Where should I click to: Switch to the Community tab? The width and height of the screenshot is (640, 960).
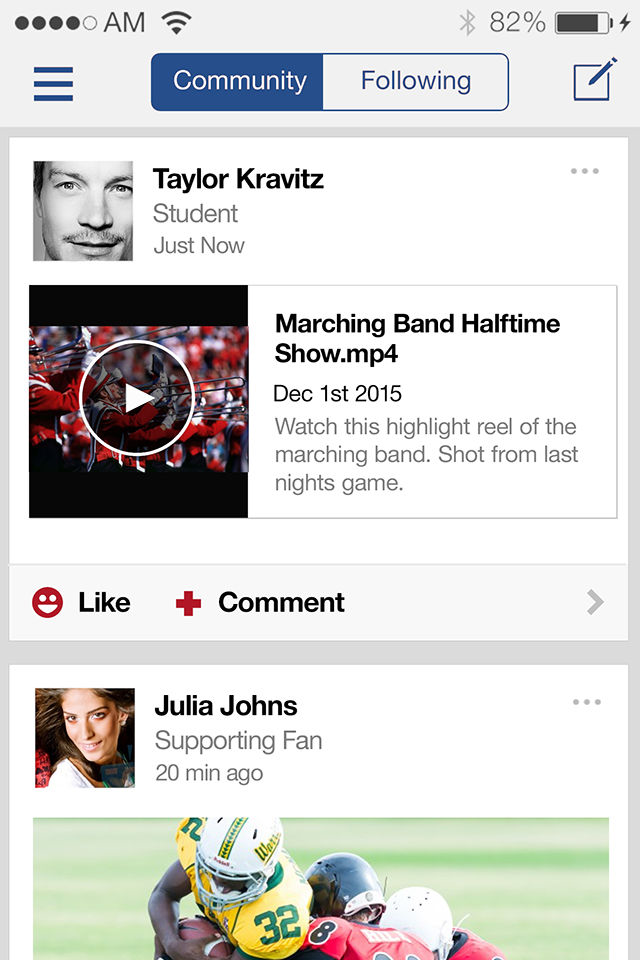coord(238,82)
